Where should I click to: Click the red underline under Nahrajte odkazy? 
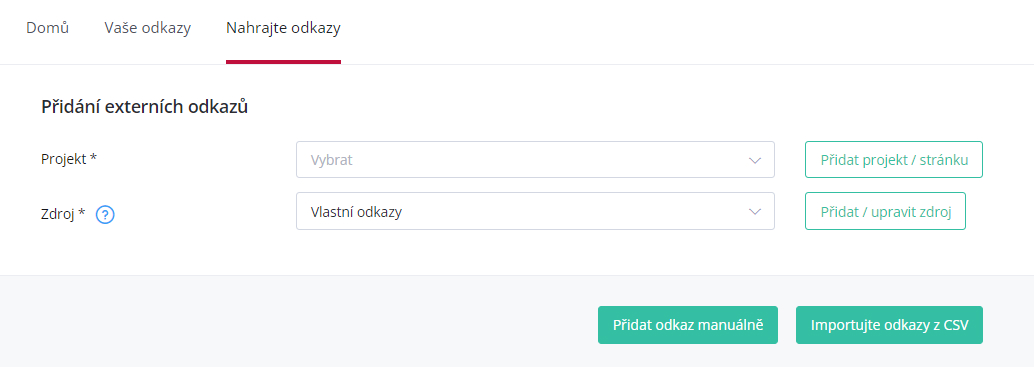(x=284, y=62)
